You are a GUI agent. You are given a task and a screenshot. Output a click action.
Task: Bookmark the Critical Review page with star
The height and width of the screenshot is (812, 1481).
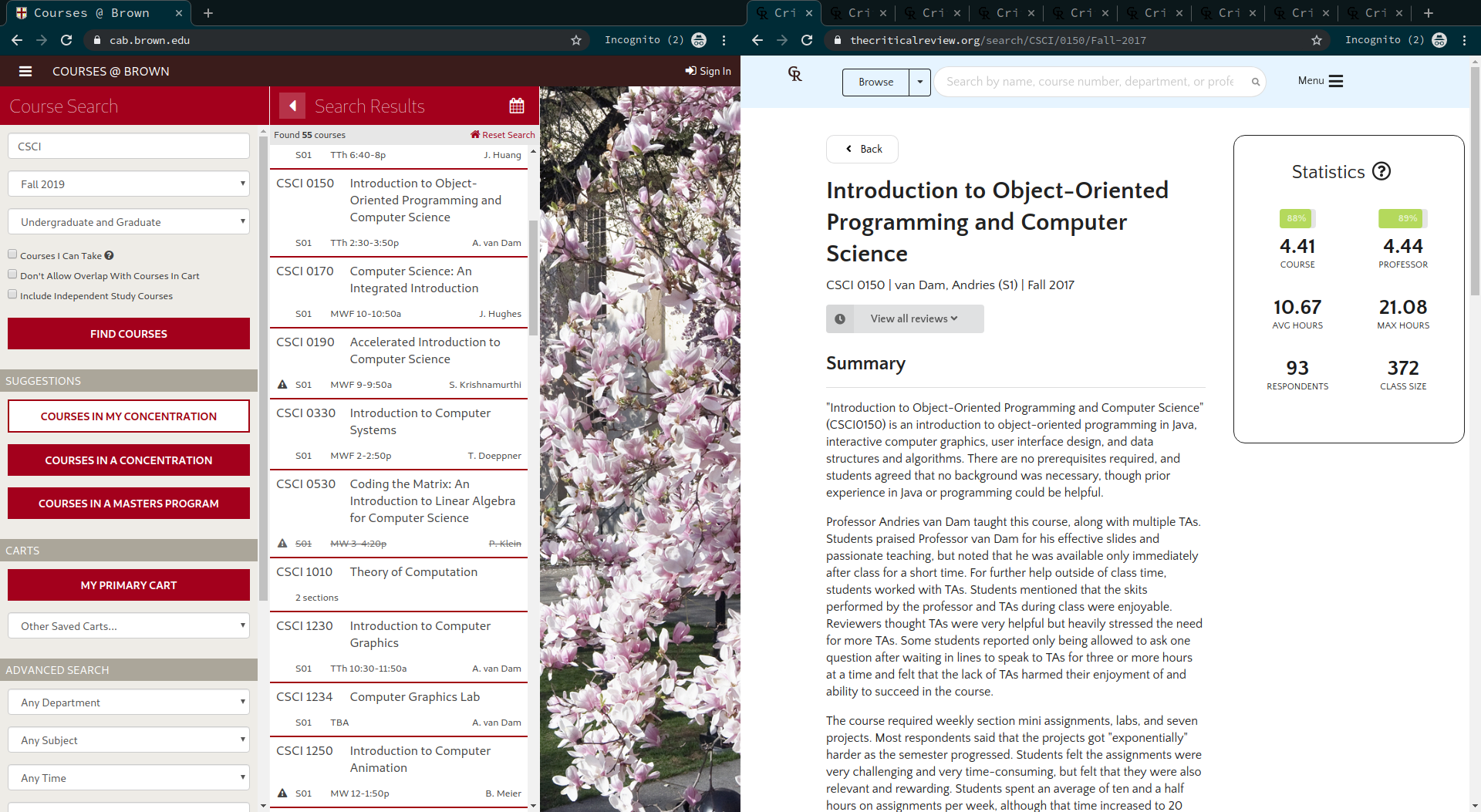1317,40
